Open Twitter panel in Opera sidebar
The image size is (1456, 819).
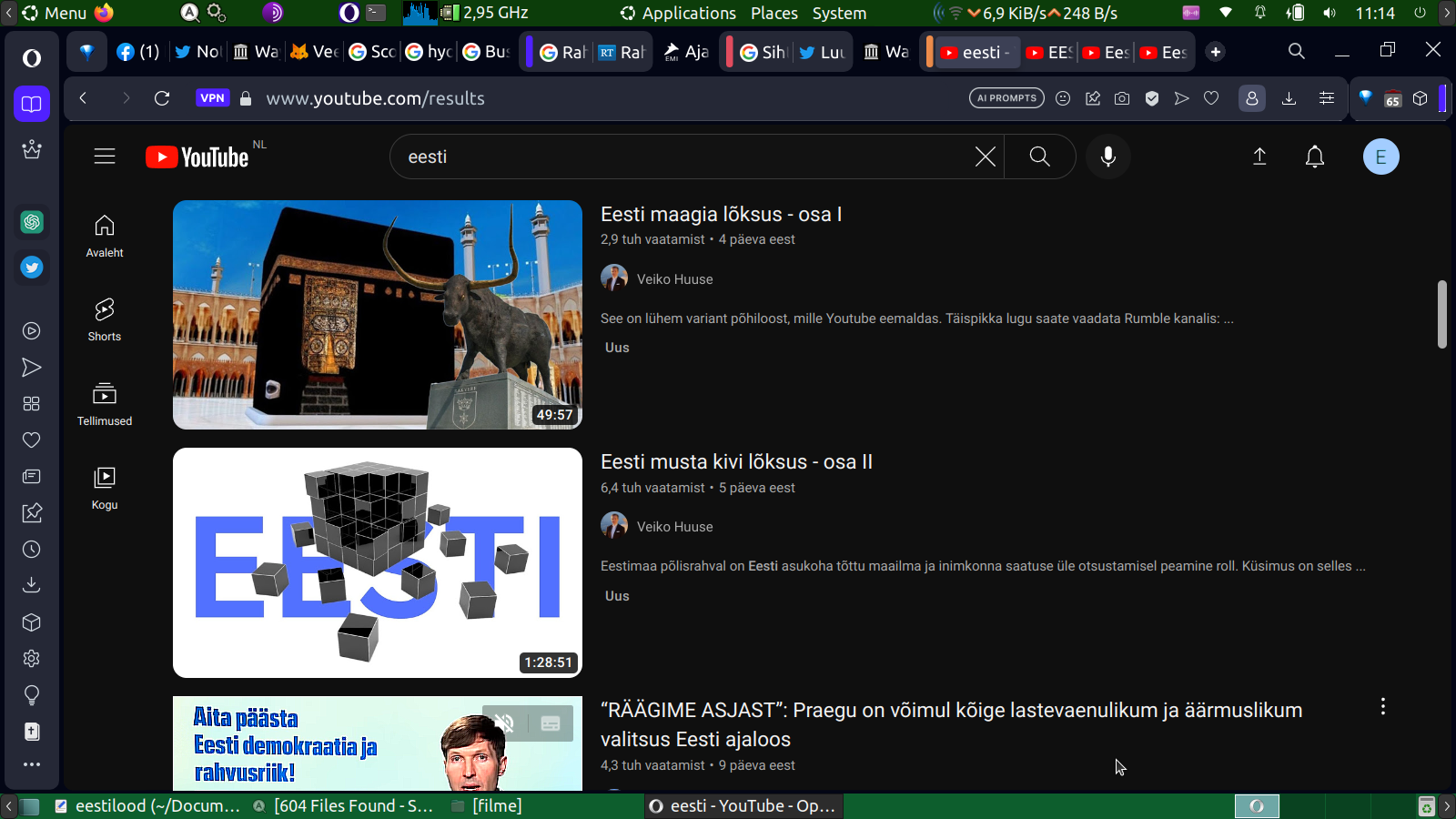click(x=32, y=268)
